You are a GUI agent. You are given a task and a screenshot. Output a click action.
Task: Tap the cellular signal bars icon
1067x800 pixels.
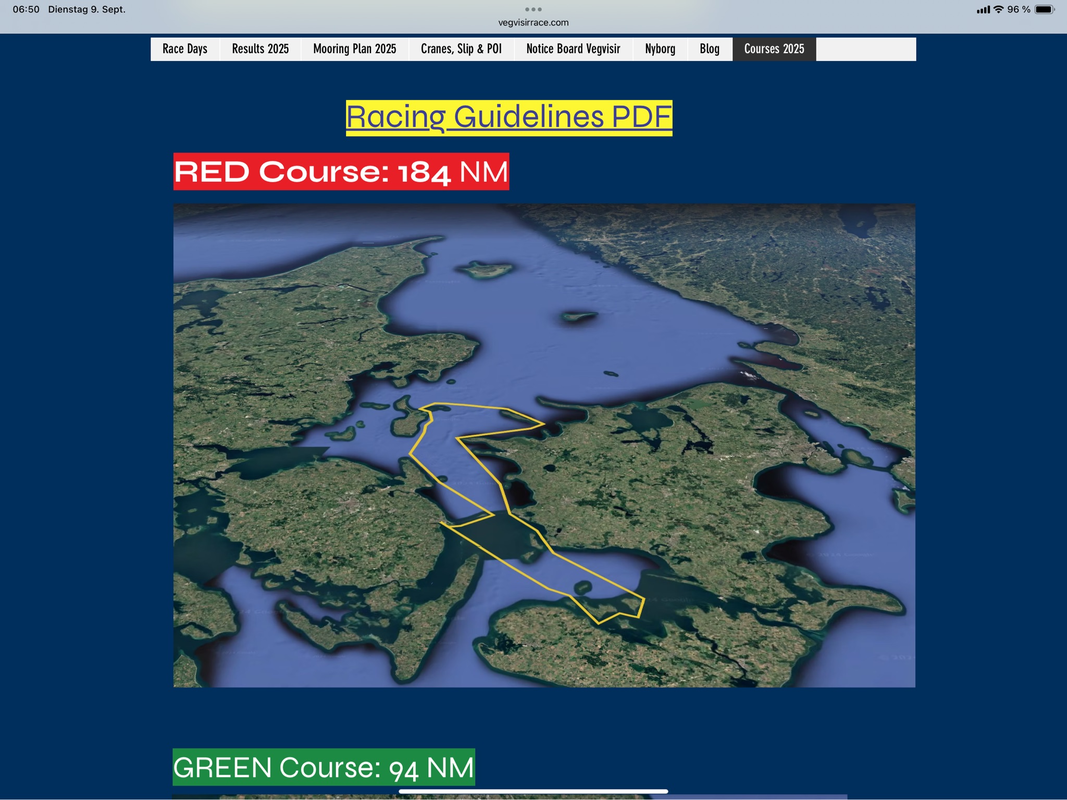click(983, 9)
